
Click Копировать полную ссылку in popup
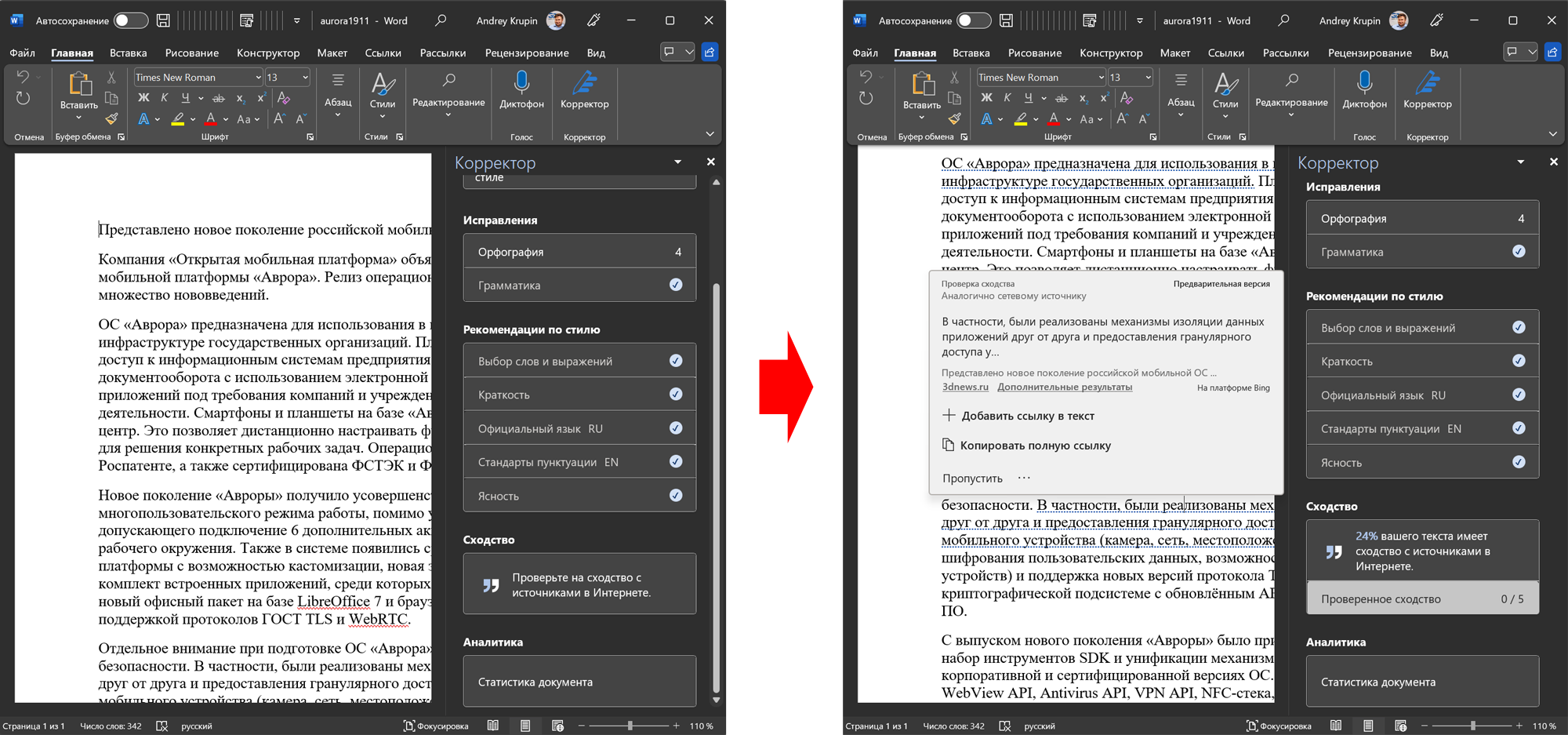(1026, 446)
